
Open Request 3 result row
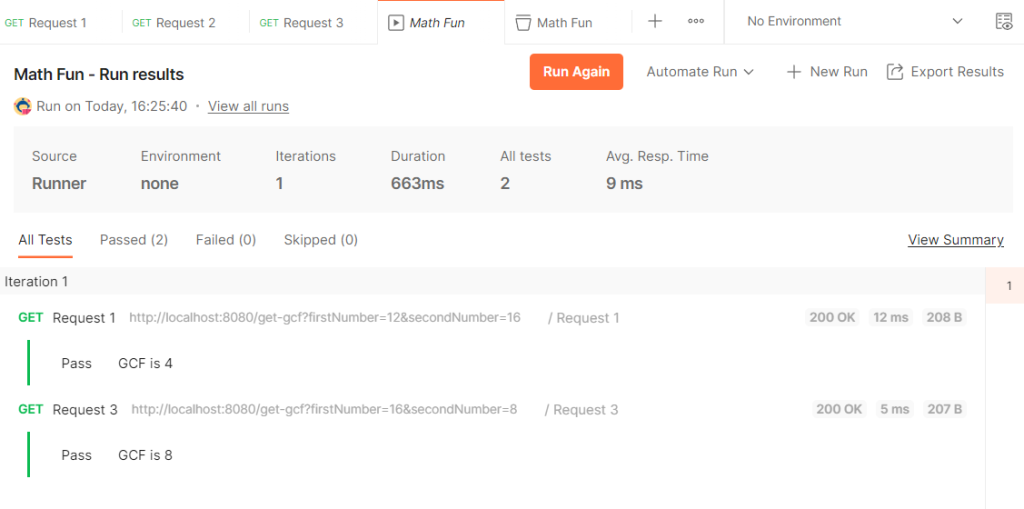[x=84, y=410]
